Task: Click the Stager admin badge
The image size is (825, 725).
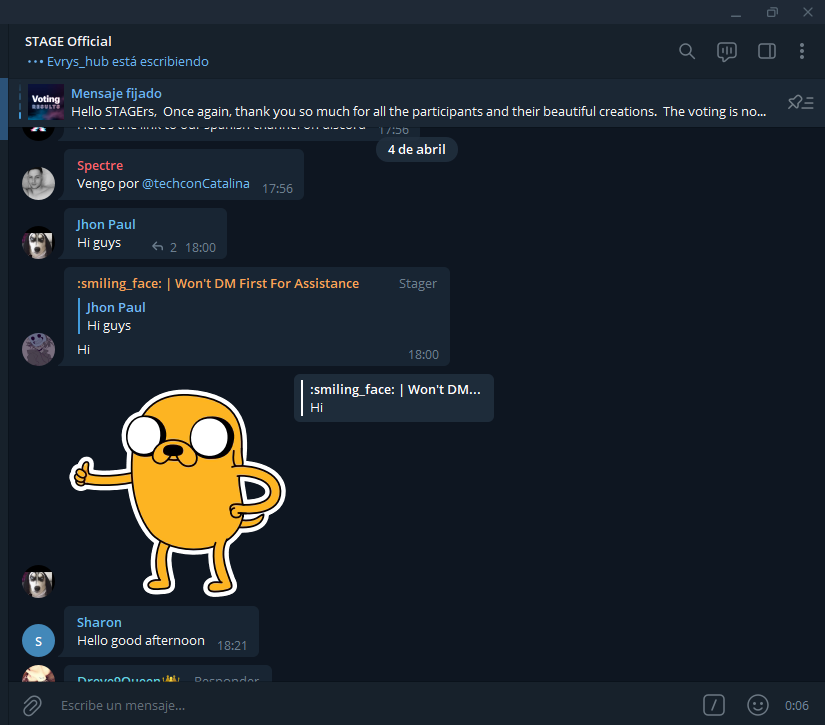Action: point(418,284)
